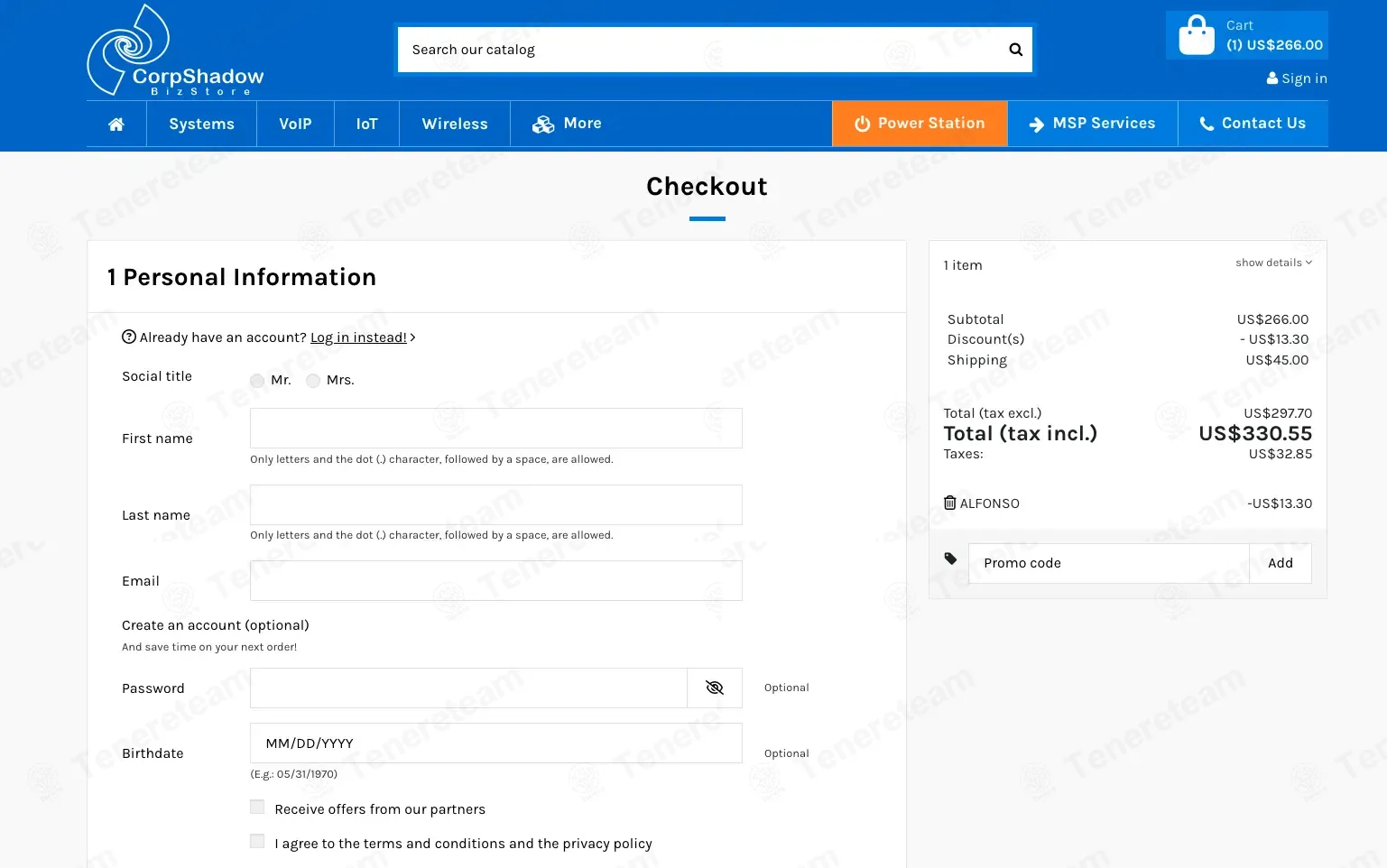The image size is (1387, 868).
Task: Open the Wireless menu
Action: [x=455, y=124]
